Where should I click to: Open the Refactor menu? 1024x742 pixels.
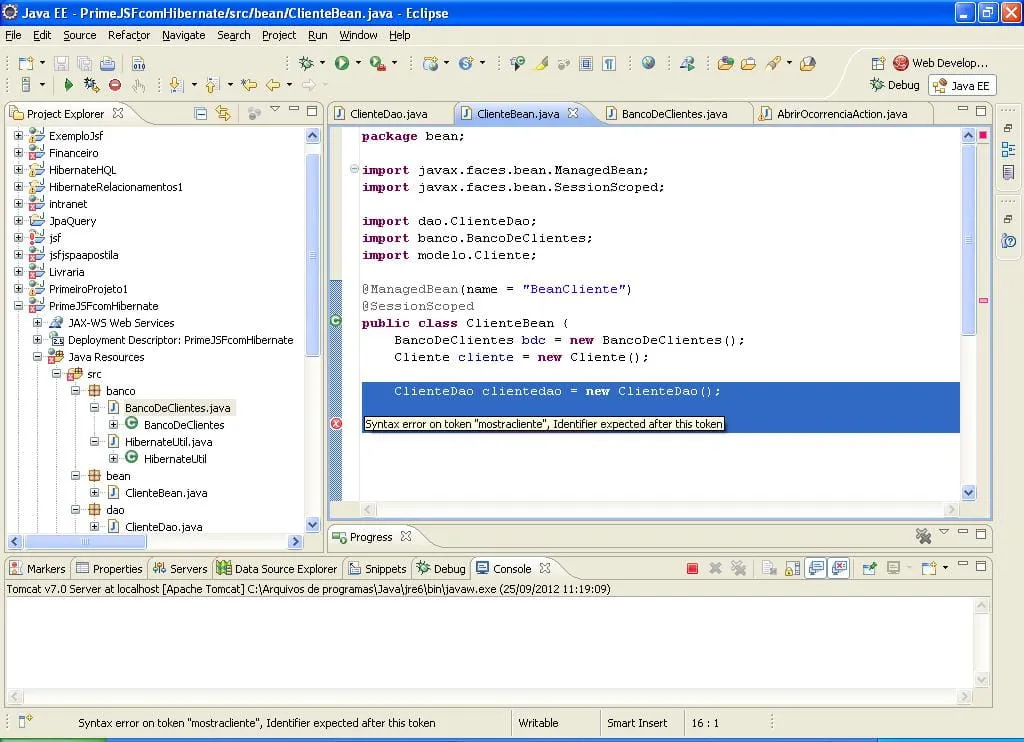click(128, 35)
